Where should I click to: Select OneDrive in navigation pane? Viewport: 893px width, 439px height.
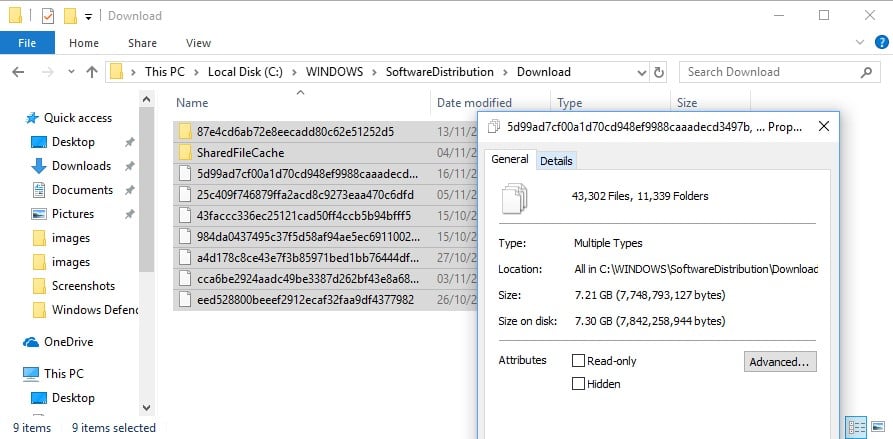(68, 342)
